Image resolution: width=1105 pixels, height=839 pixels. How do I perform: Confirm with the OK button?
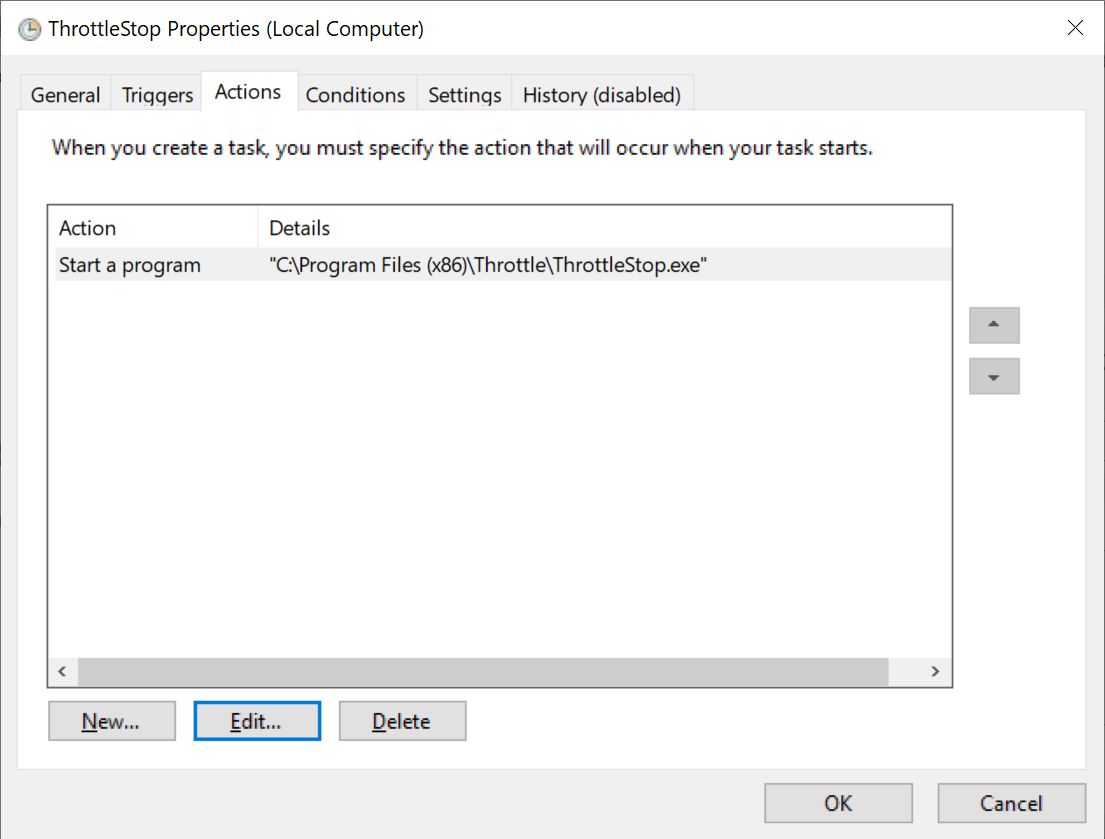(x=838, y=803)
